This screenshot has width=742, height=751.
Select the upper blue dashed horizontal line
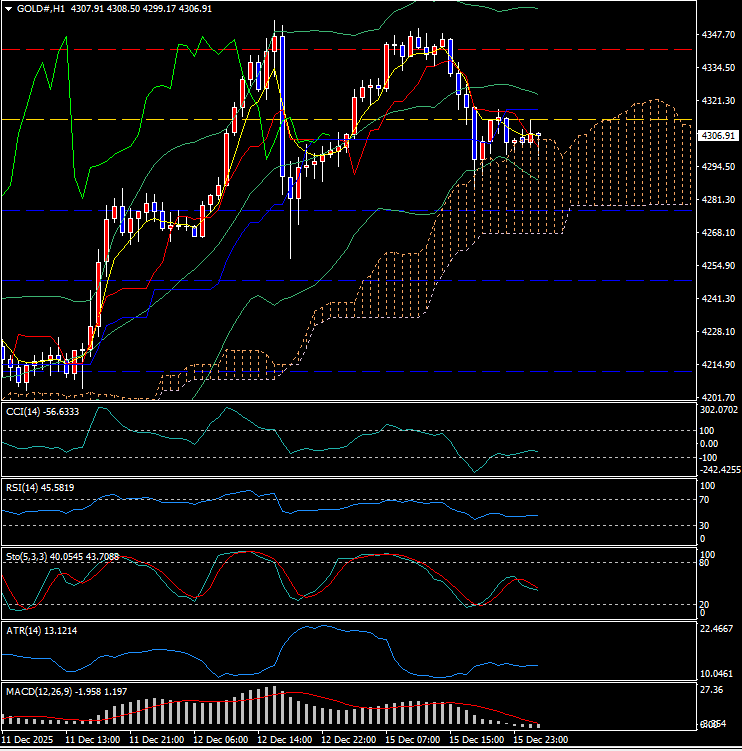point(300,211)
